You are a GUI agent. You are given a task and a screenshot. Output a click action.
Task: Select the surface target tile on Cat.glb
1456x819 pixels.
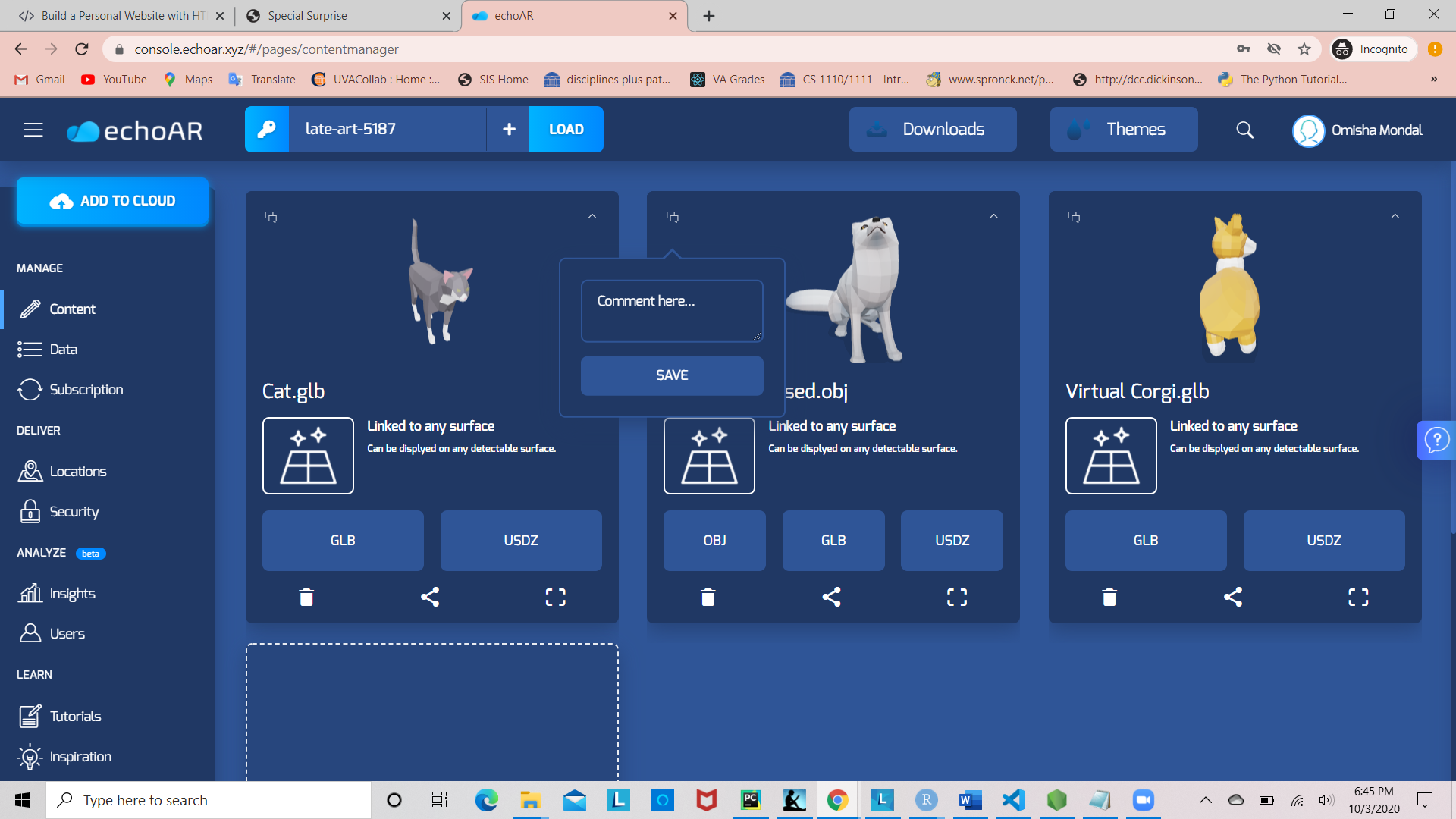pyautogui.click(x=308, y=456)
